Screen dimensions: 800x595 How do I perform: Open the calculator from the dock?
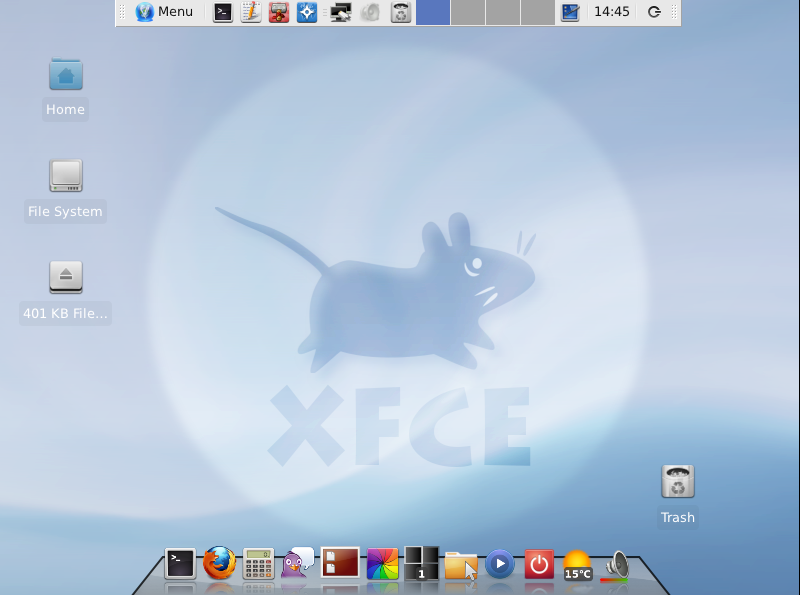coord(258,564)
